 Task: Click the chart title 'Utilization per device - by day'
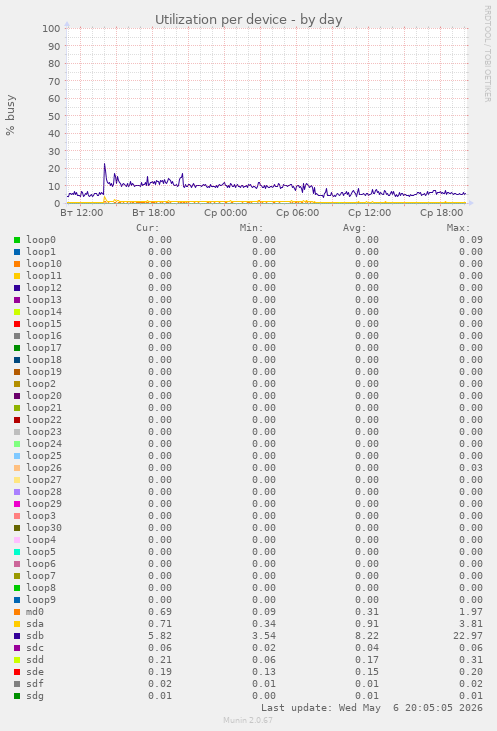(248, 20)
